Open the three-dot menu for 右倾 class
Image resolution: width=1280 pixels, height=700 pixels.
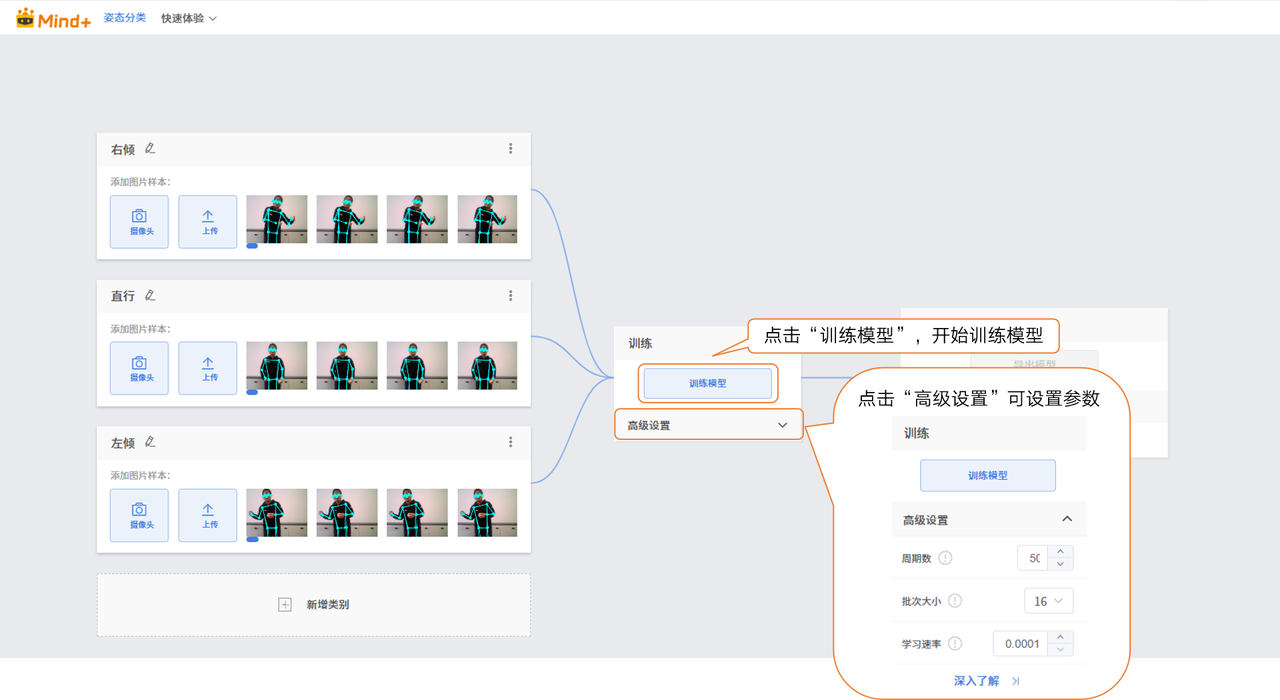click(x=510, y=148)
